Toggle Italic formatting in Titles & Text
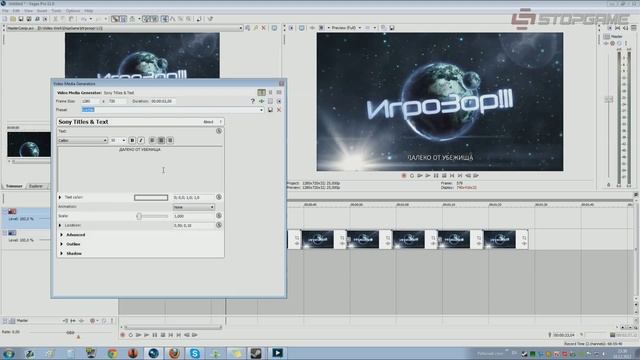This screenshot has width=640, height=360. (x=141, y=140)
